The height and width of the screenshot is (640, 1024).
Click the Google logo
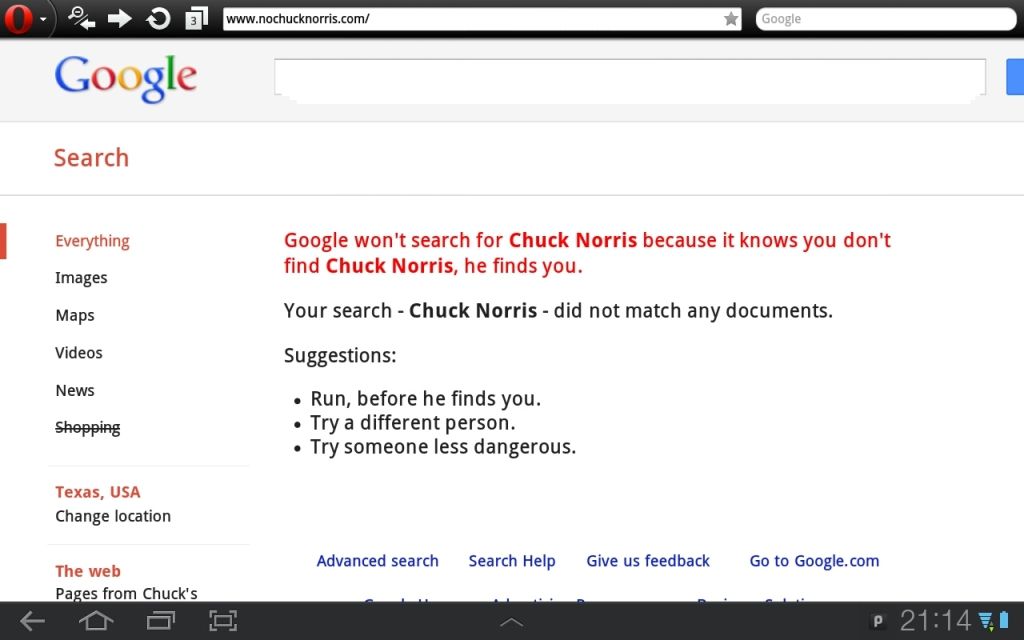(126, 78)
